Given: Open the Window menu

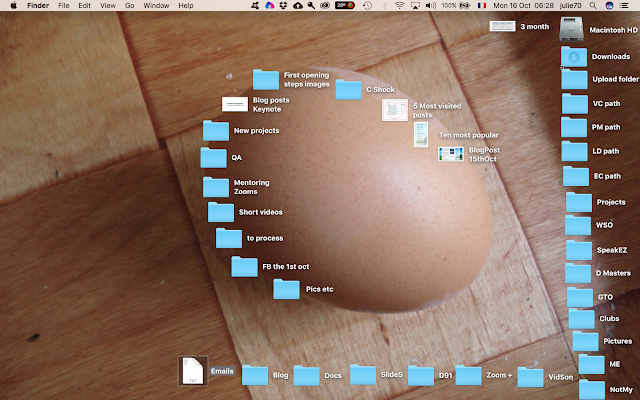Looking at the screenshot, I should [x=156, y=5].
